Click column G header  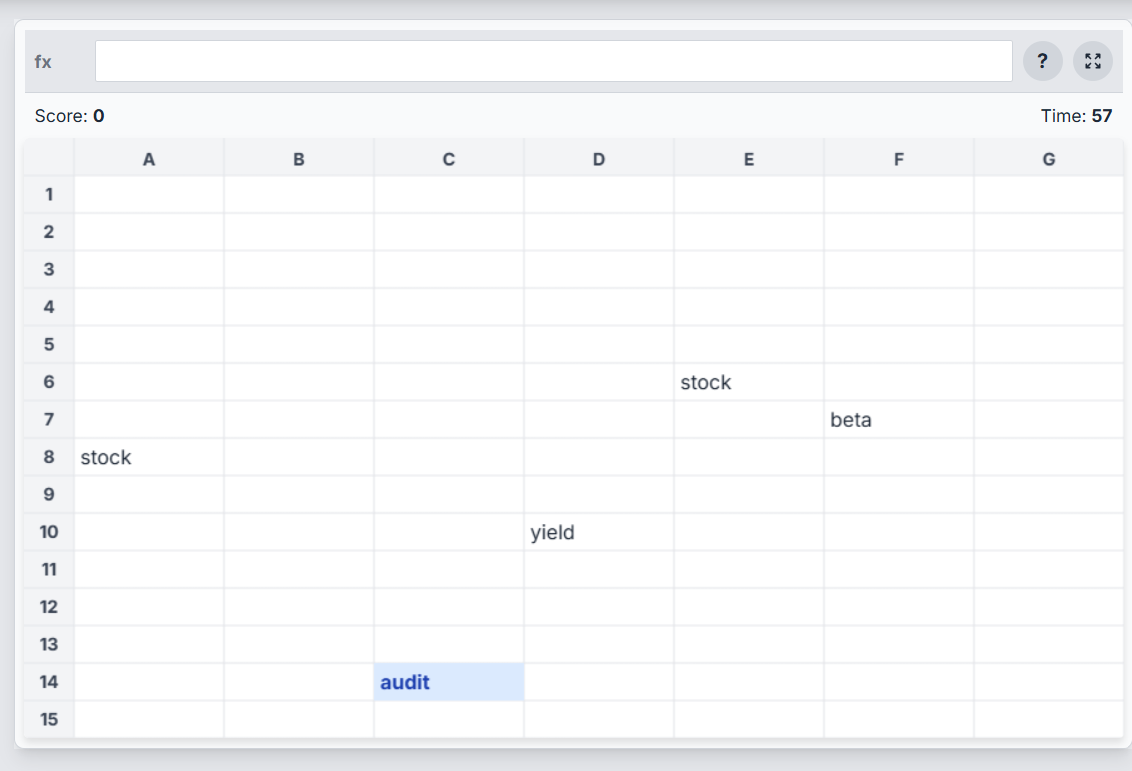[1048, 159]
